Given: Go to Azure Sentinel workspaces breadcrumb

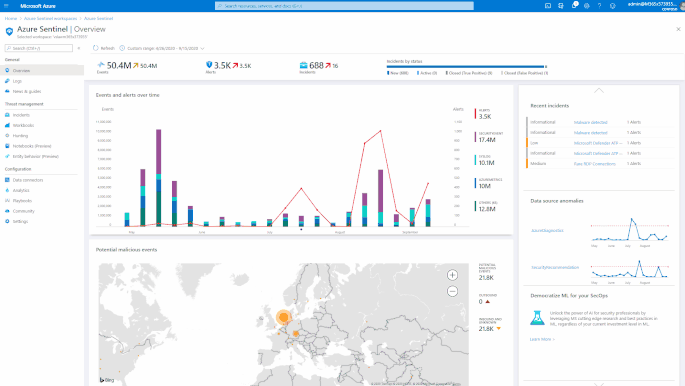Looking at the screenshot, I should [50, 18].
